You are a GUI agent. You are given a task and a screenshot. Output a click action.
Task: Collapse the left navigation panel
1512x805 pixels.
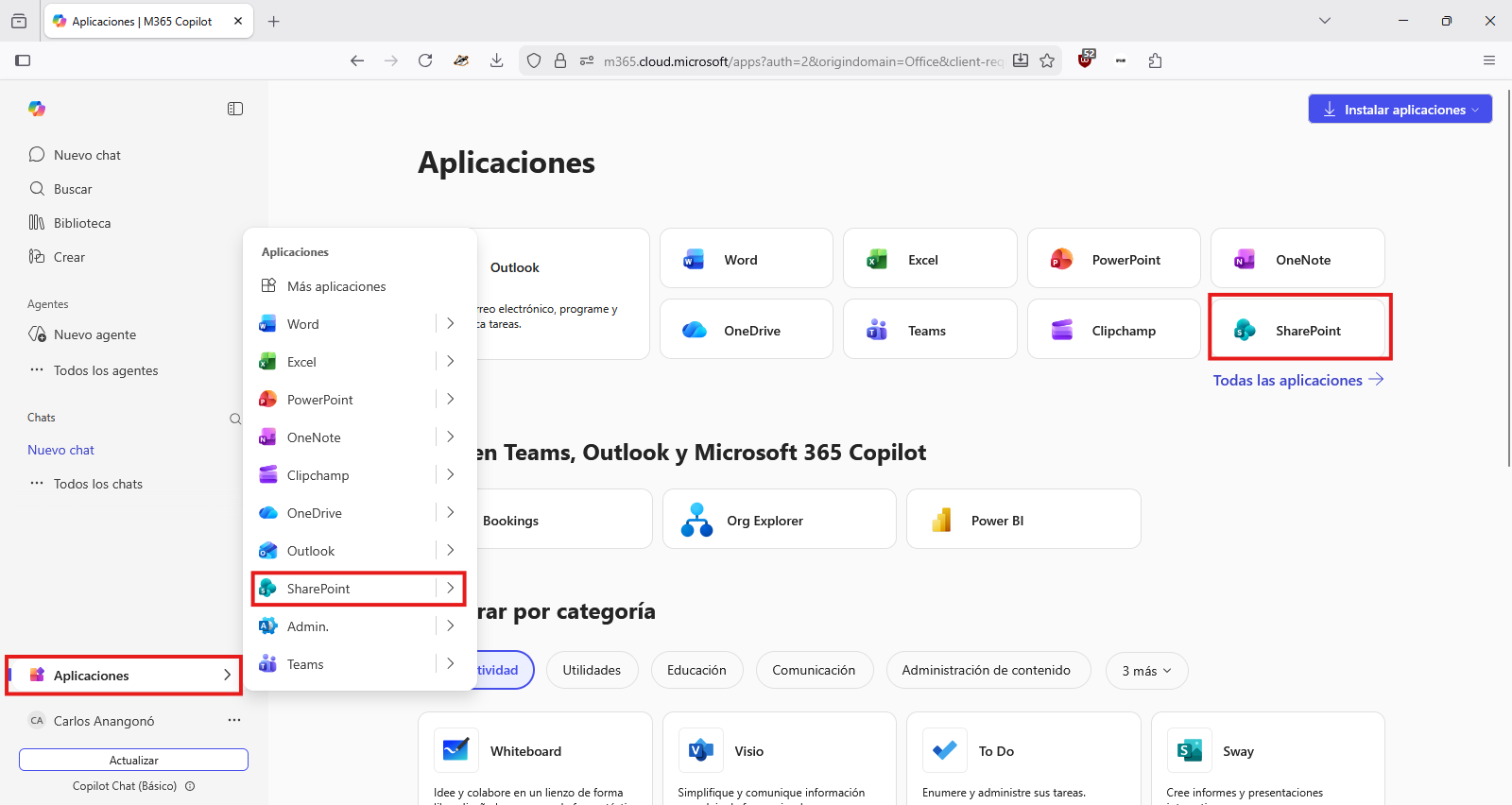click(235, 109)
